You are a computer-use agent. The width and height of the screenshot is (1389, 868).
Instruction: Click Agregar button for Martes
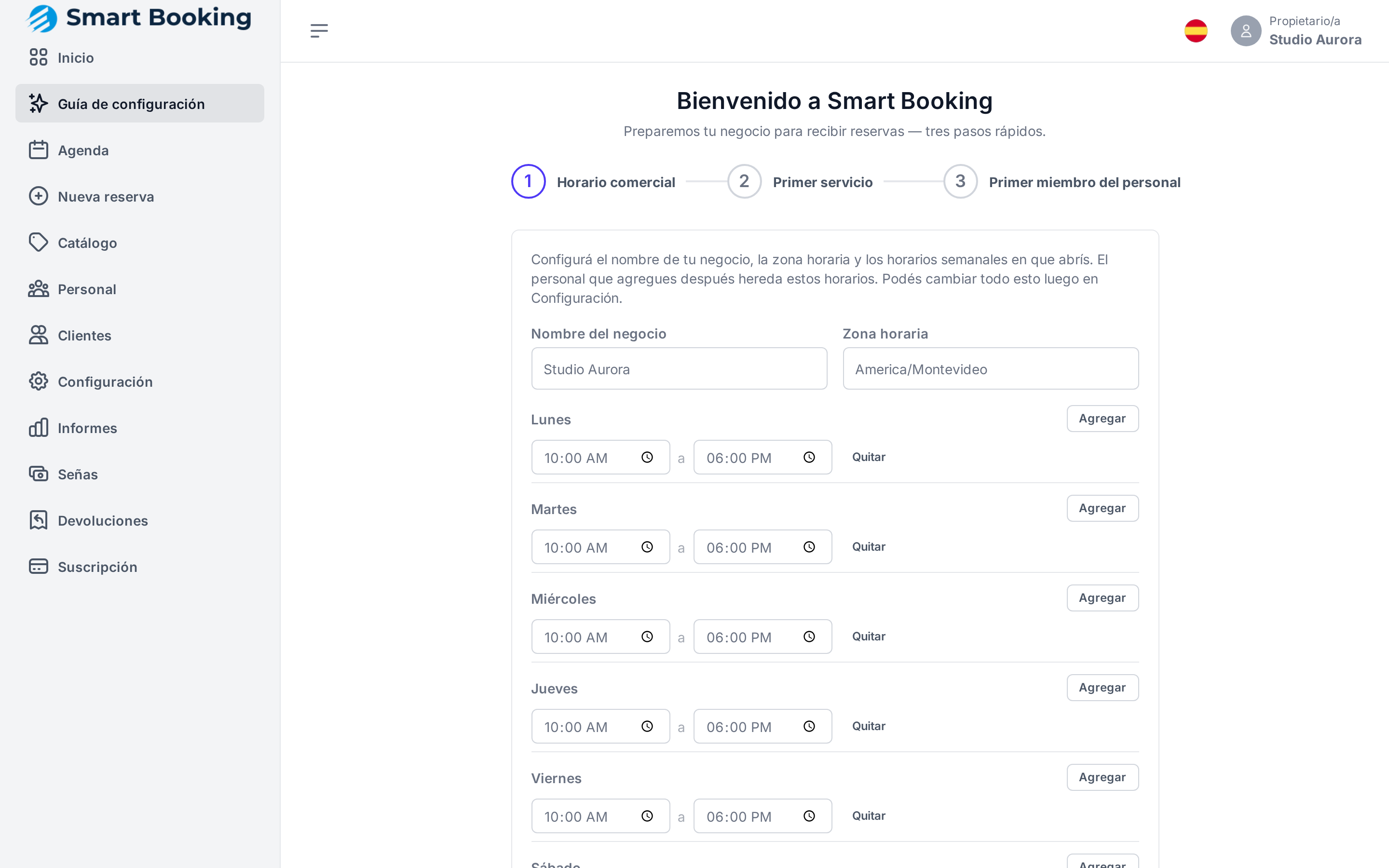click(1103, 508)
